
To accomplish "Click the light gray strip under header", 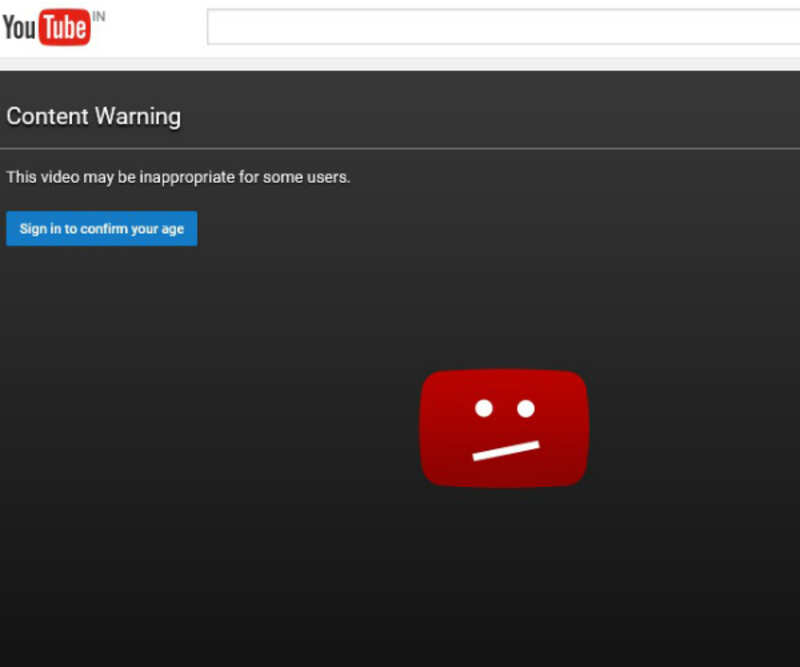I will (400, 64).
